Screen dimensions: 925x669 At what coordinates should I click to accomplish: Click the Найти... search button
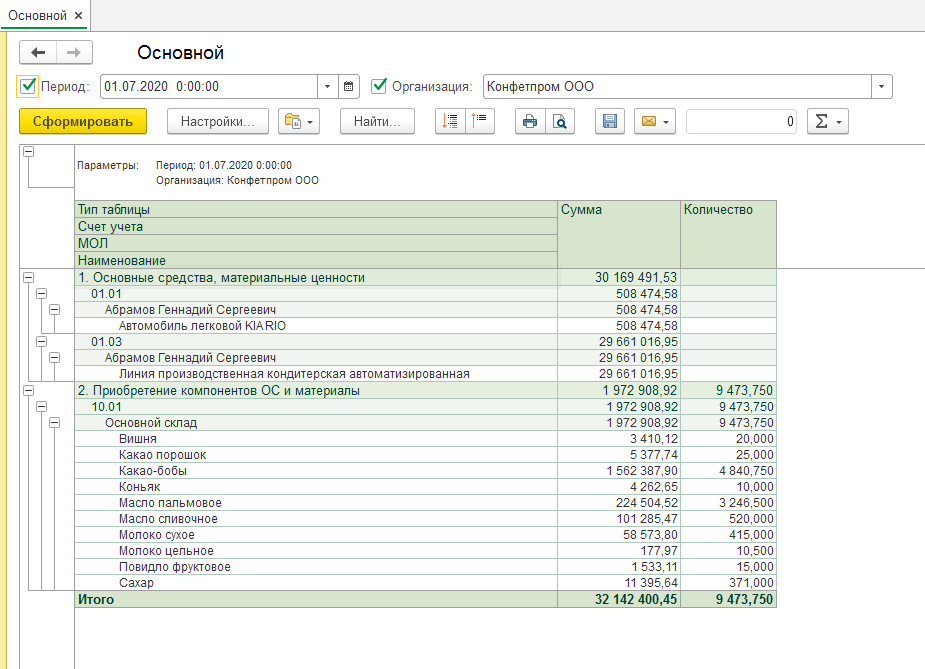(377, 122)
